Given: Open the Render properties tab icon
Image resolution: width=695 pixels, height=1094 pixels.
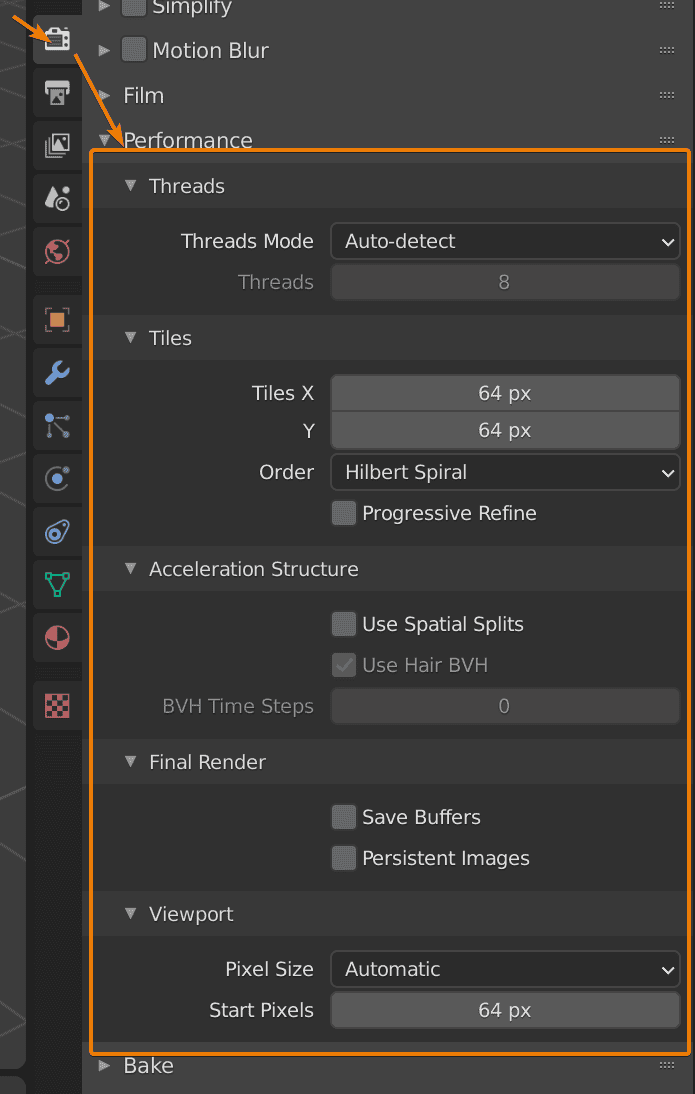Looking at the screenshot, I should tap(57, 40).
